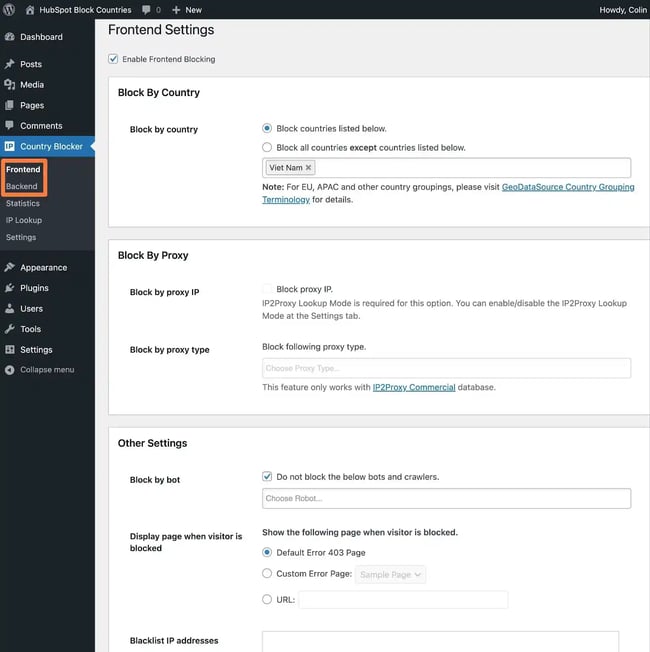Click New in the admin bar

pyautogui.click(x=194, y=10)
